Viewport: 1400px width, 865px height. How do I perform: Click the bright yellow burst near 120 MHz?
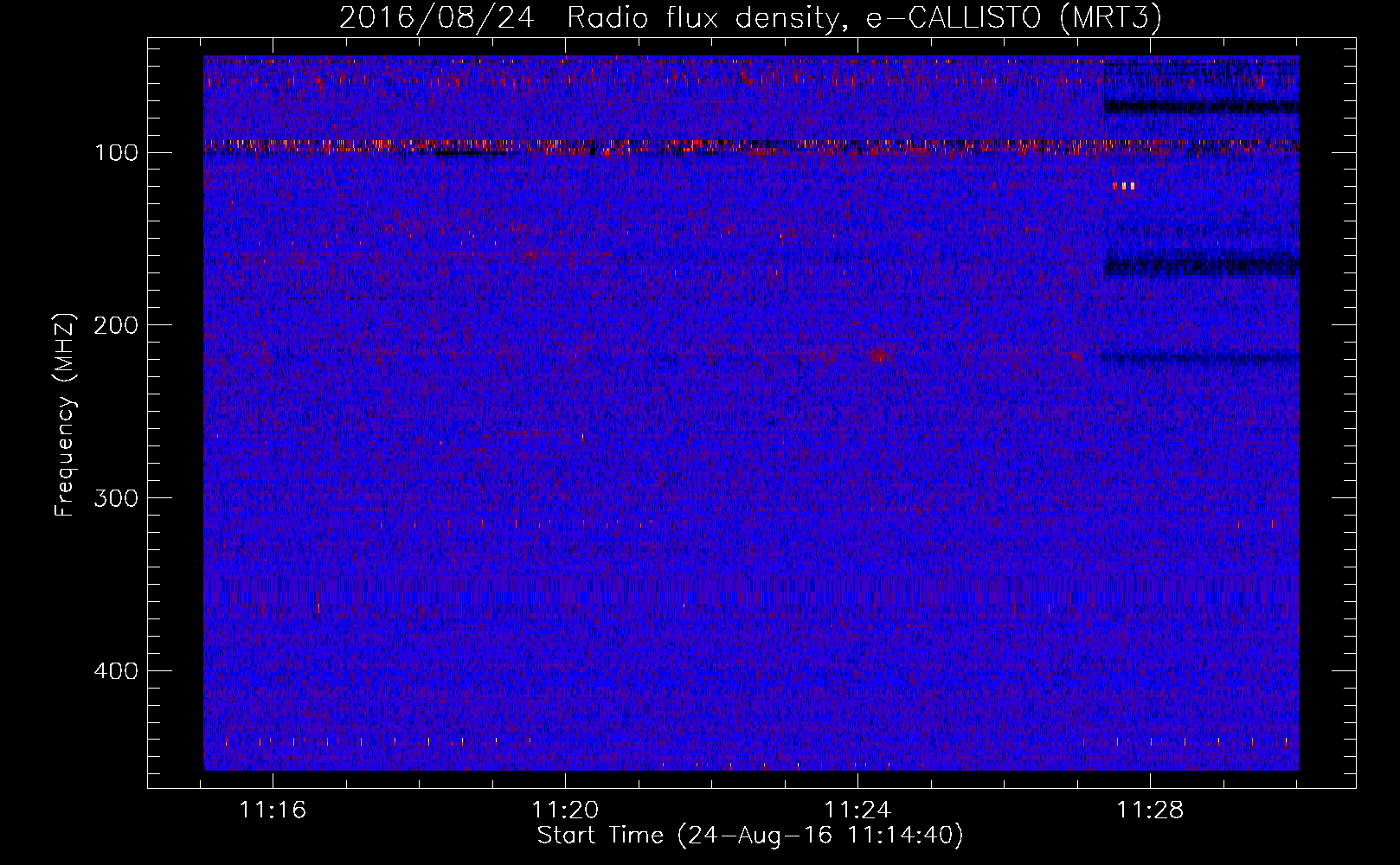tap(1124, 186)
